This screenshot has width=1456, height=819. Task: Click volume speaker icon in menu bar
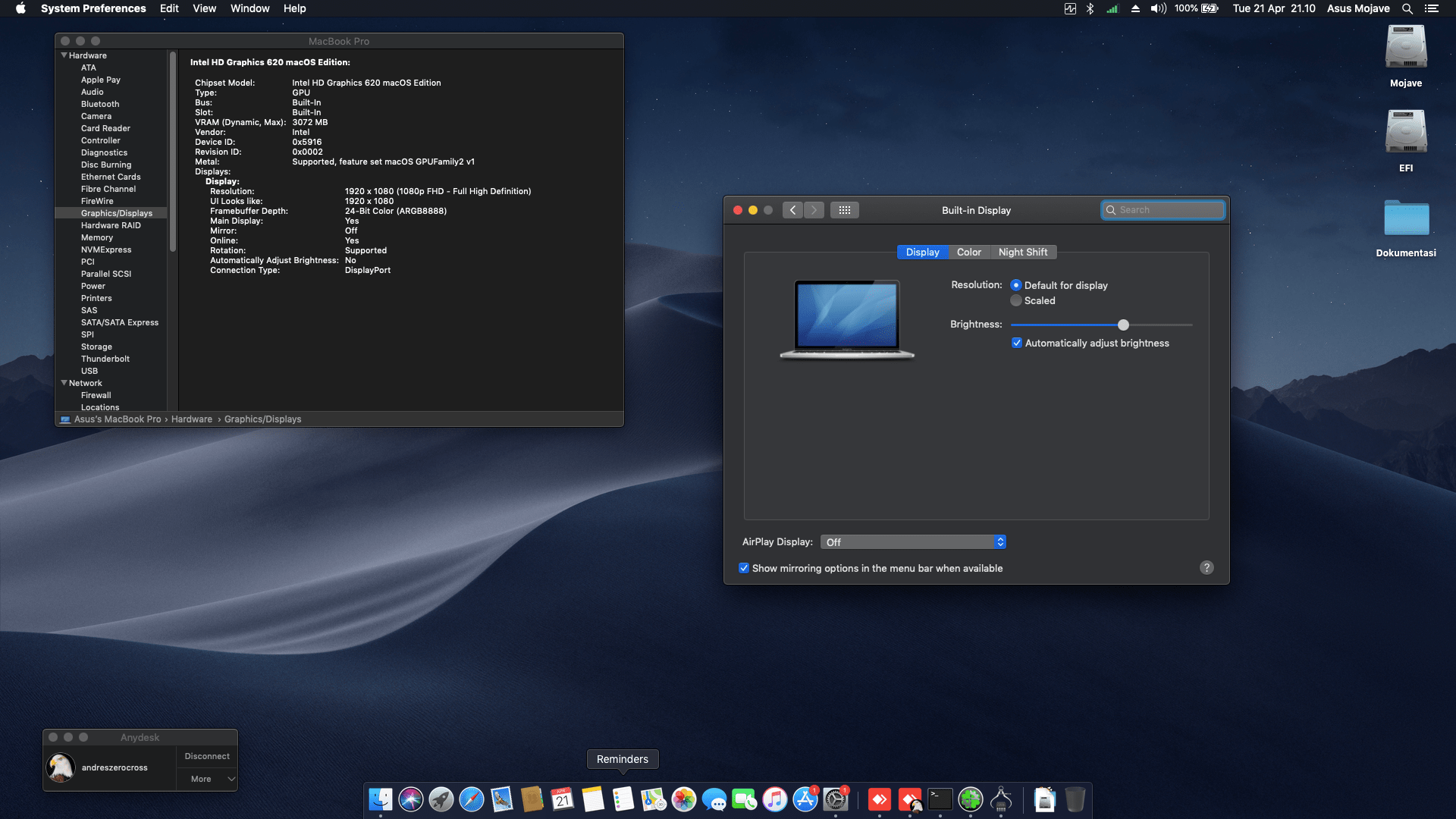[x=1158, y=8]
